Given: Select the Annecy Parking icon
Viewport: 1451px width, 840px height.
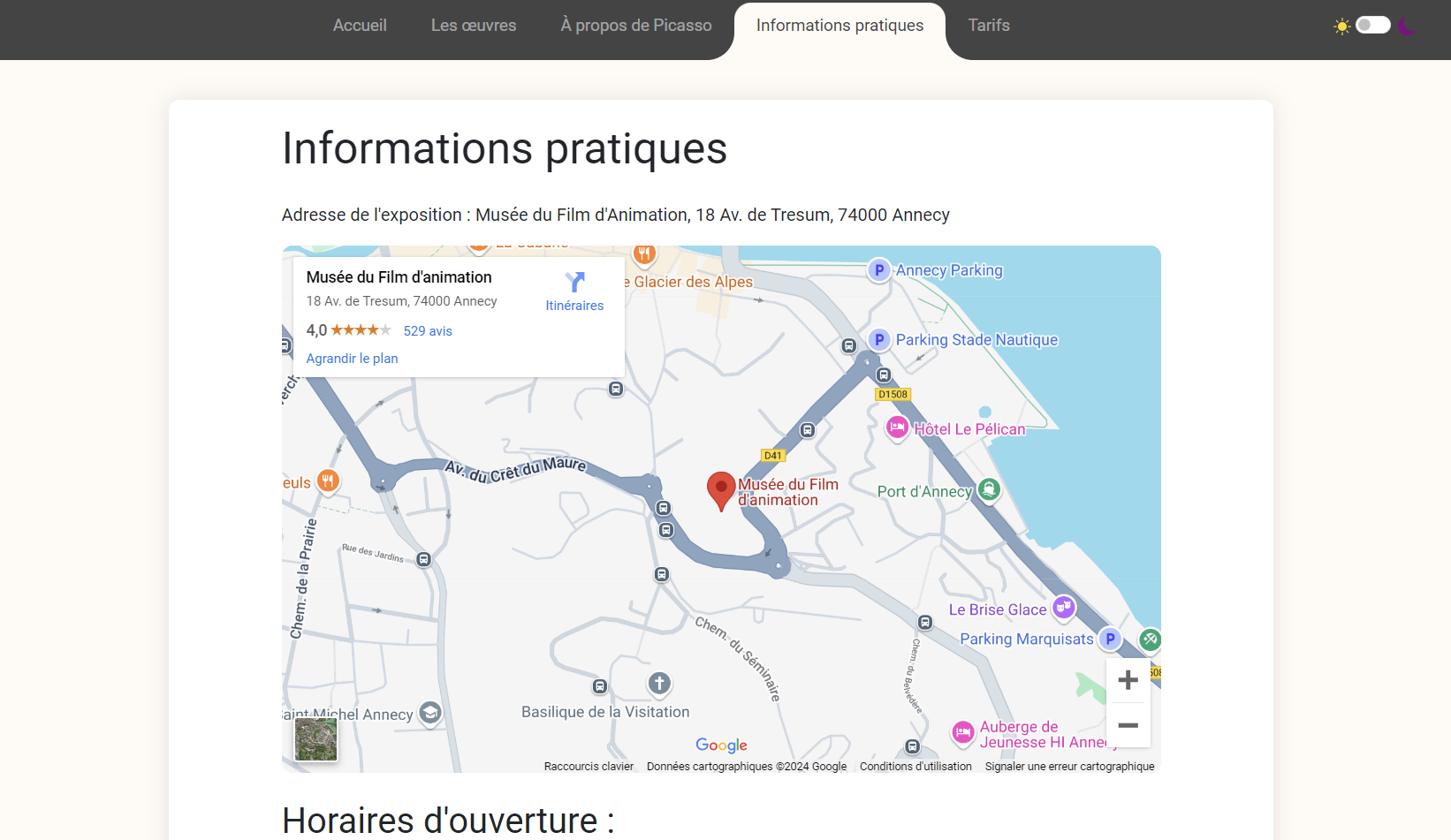Looking at the screenshot, I should click(878, 270).
